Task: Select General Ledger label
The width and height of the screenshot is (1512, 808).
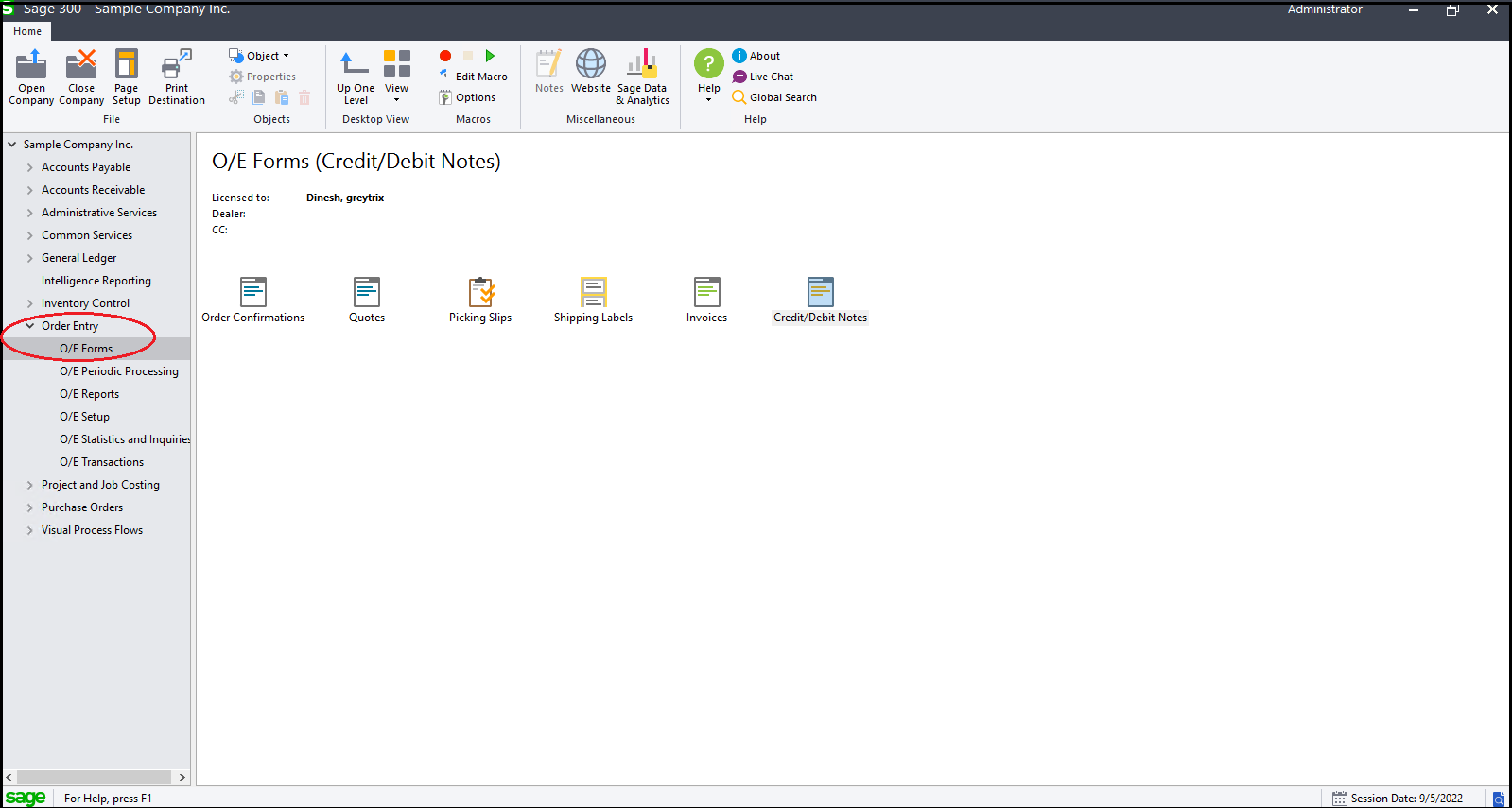Action: click(79, 258)
